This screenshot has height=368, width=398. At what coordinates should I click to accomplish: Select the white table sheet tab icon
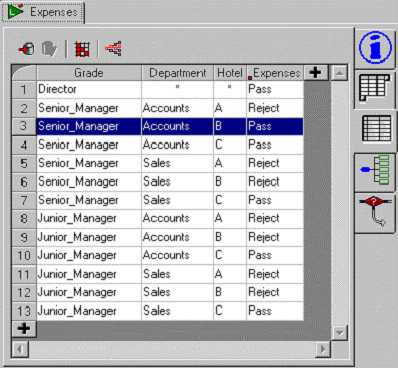[x=375, y=89]
